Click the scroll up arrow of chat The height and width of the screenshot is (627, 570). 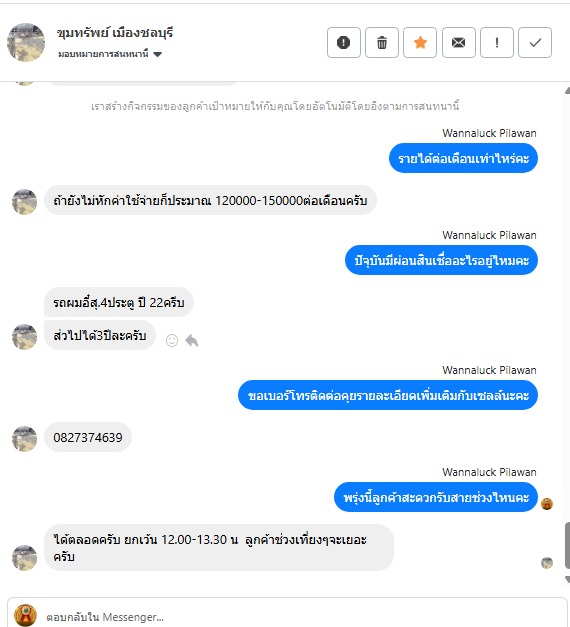click(x=567, y=91)
